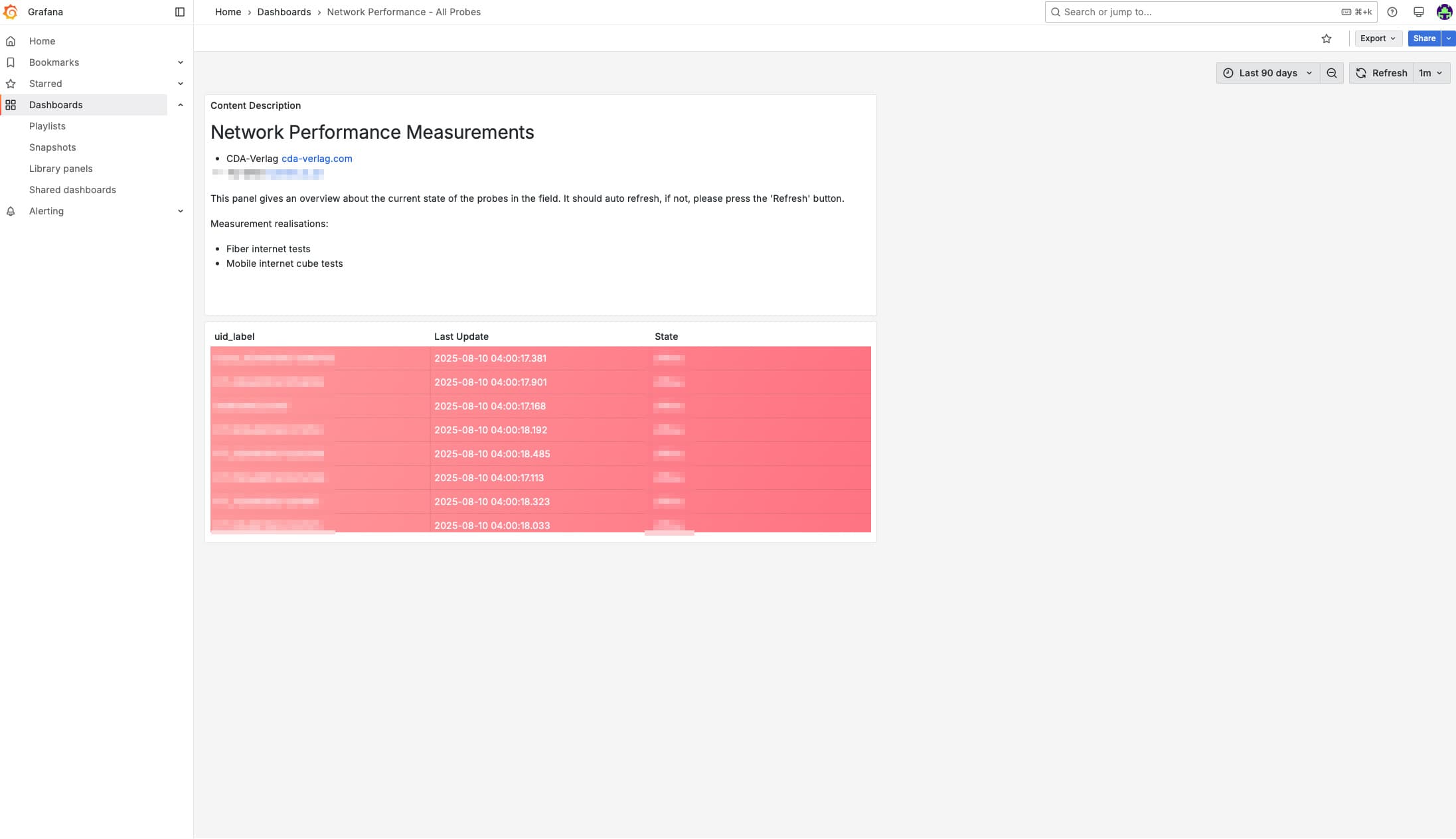The image size is (1456, 839).
Task: Open the user profile avatar
Action: (x=1444, y=12)
